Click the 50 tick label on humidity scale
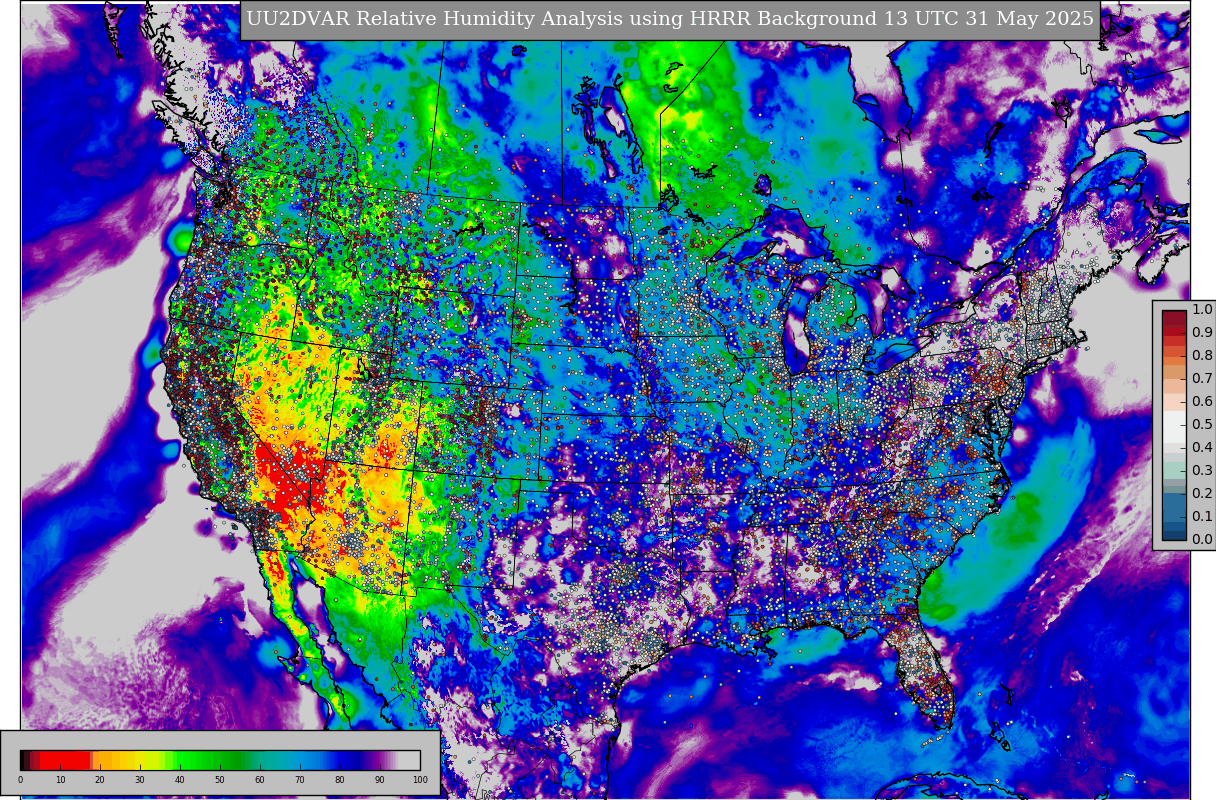Viewport: 1216px width, 800px height. pos(220,780)
